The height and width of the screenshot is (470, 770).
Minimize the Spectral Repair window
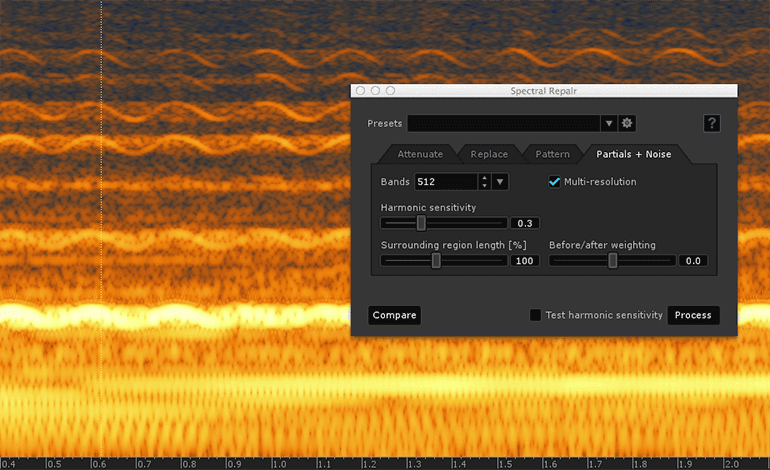[x=376, y=90]
